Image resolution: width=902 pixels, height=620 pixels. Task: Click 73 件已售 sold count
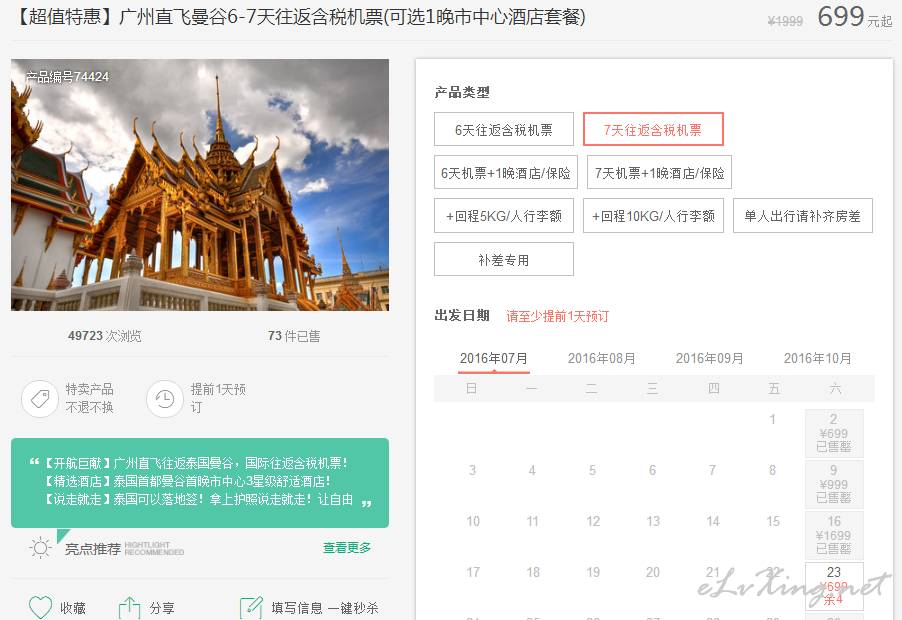(294, 336)
